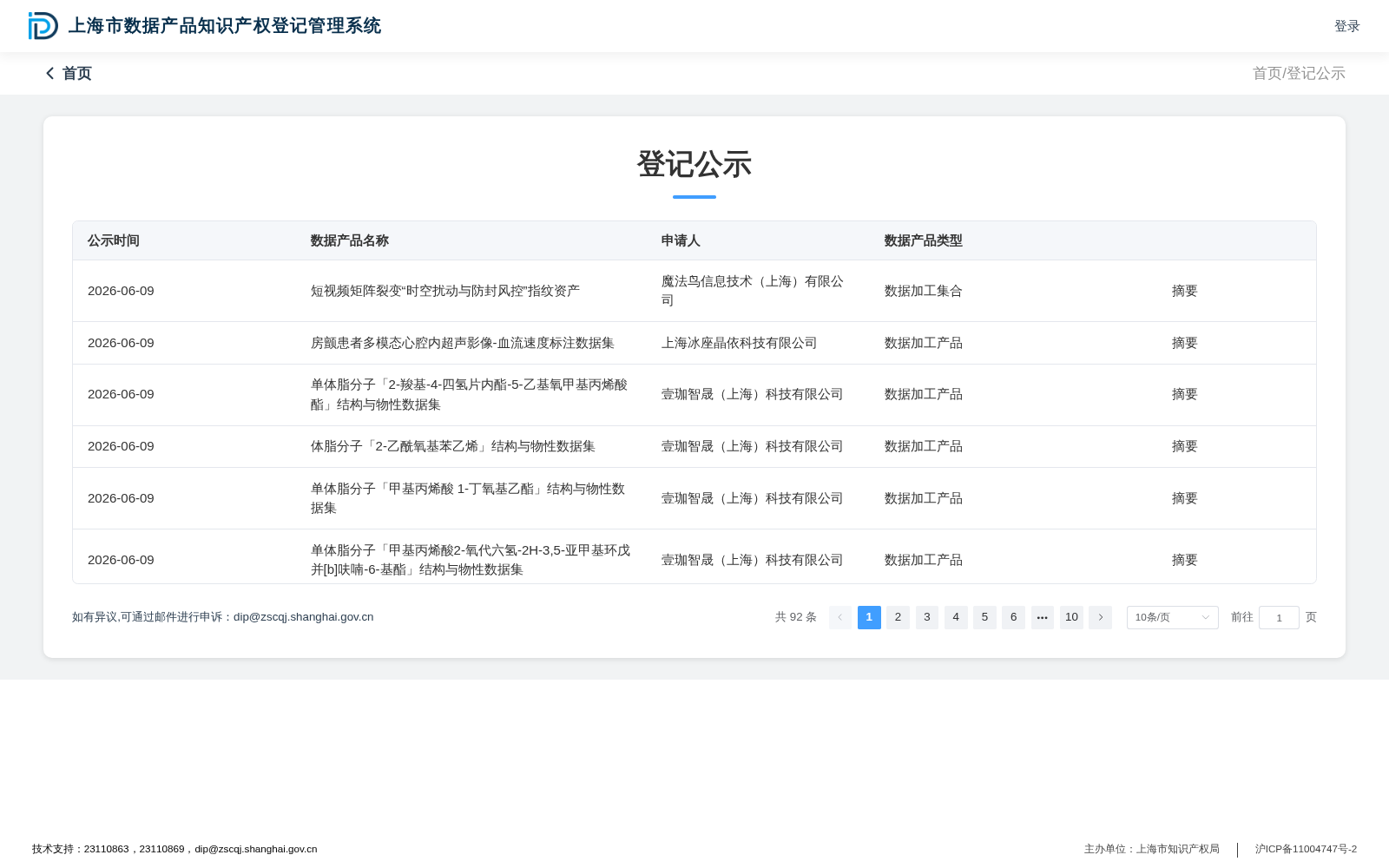Go to next page arrow
The width and height of the screenshot is (1389, 868).
pyautogui.click(x=1100, y=617)
